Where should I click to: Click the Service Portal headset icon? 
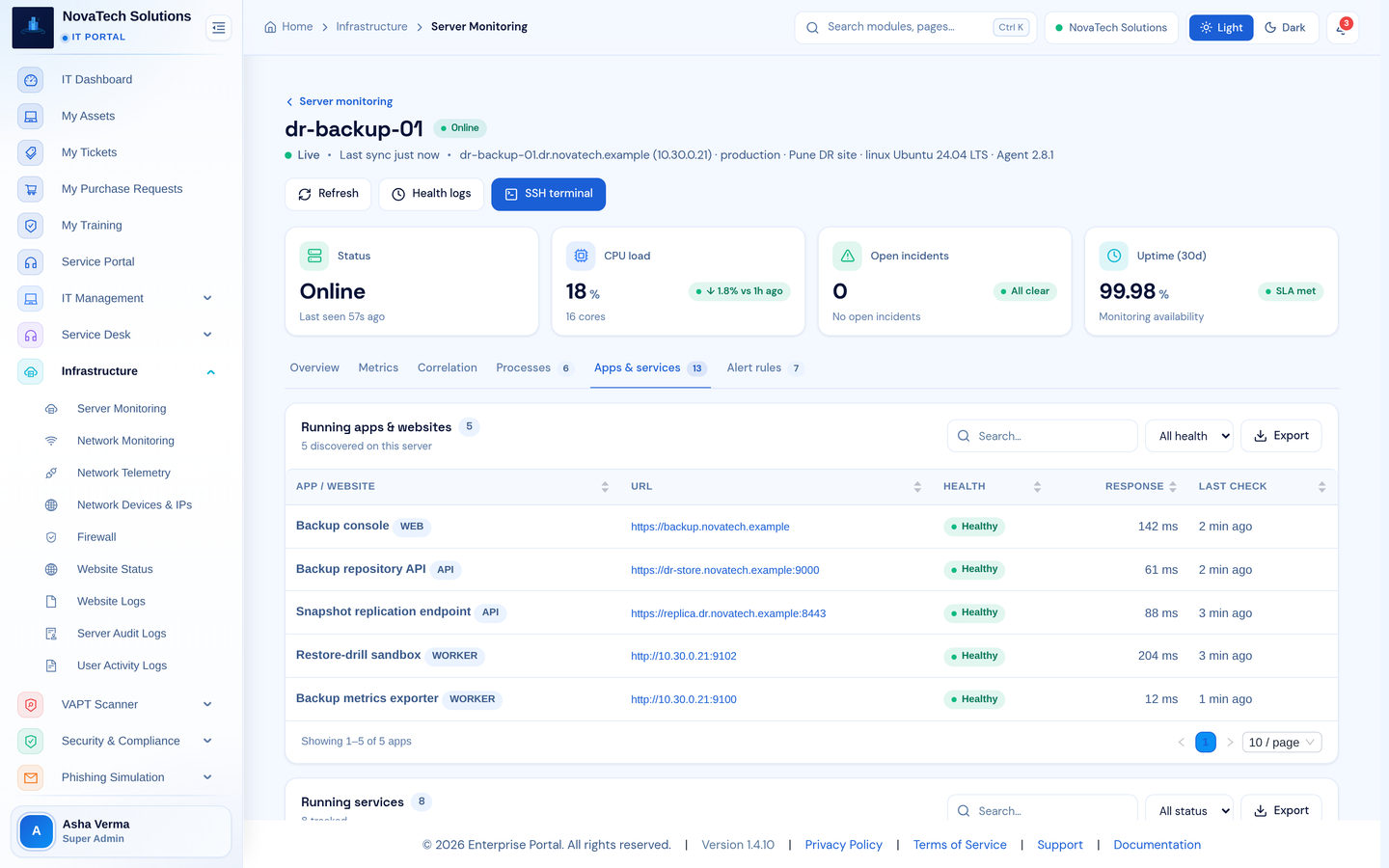tap(31, 262)
